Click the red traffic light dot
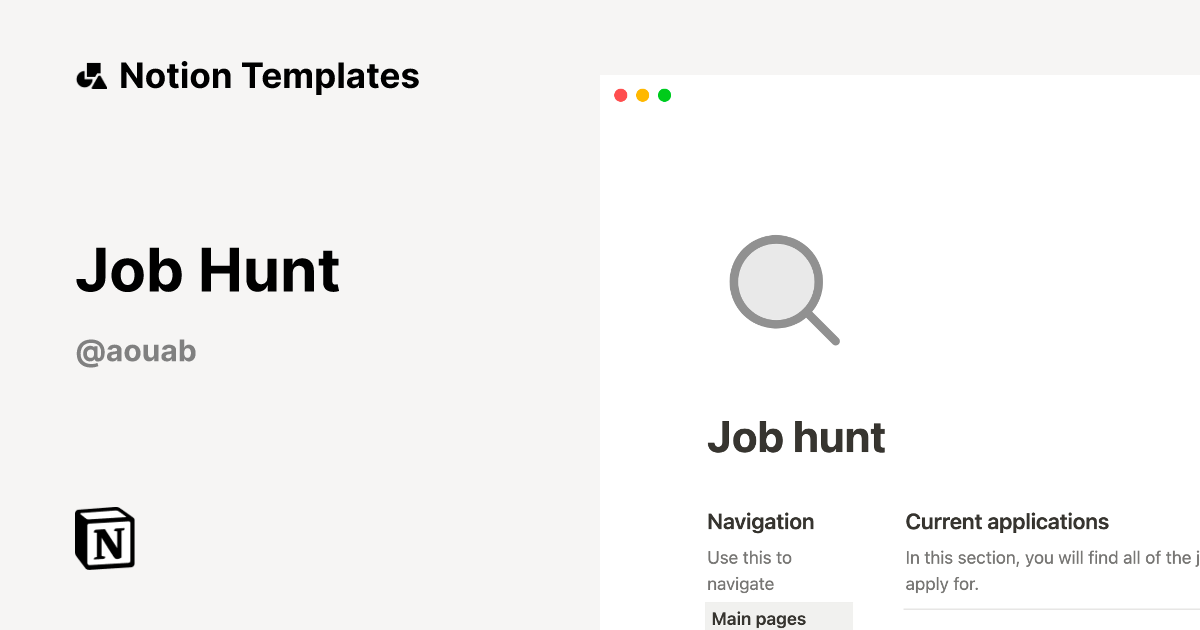Screen dimensions: 1200x630 click(x=621, y=95)
